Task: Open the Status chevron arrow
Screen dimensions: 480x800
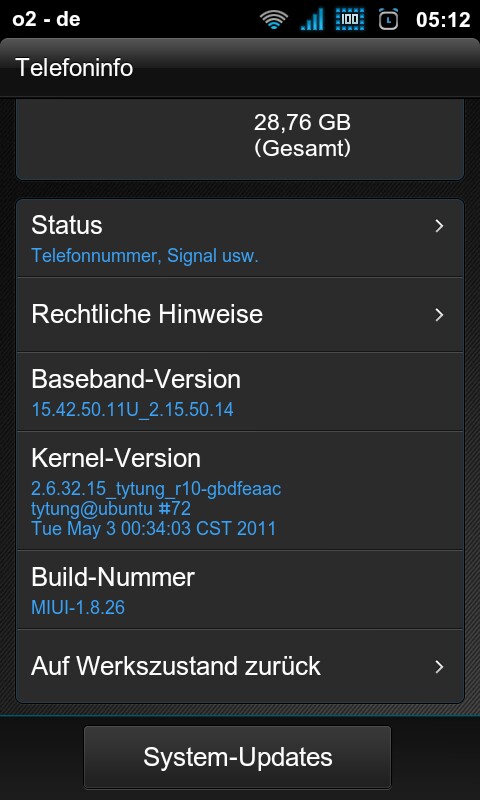Action: click(x=439, y=226)
